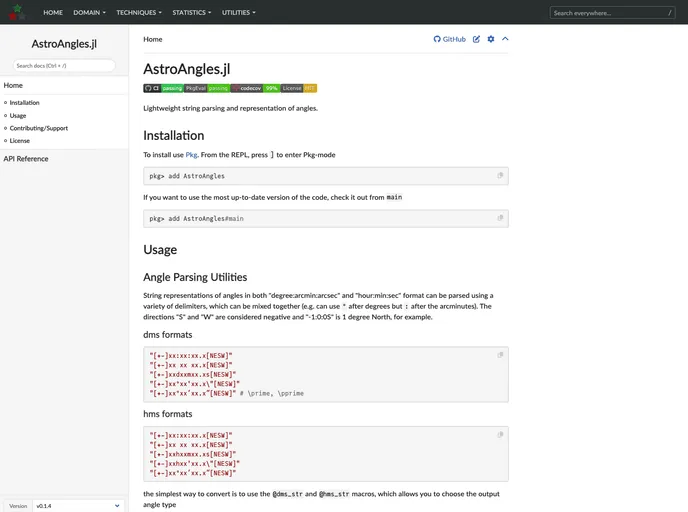Focus the 'Search docs' sidebar field
The height and width of the screenshot is (512, 688).
(x=64, y=65)
